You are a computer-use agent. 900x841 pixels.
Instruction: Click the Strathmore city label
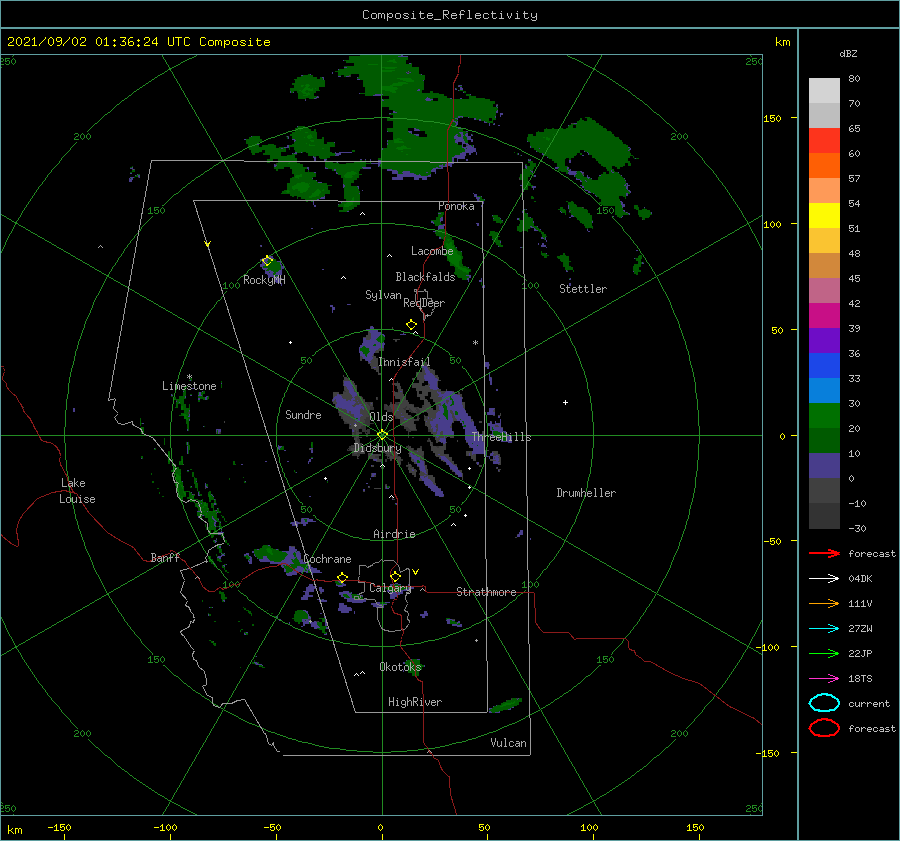(486, 592)
